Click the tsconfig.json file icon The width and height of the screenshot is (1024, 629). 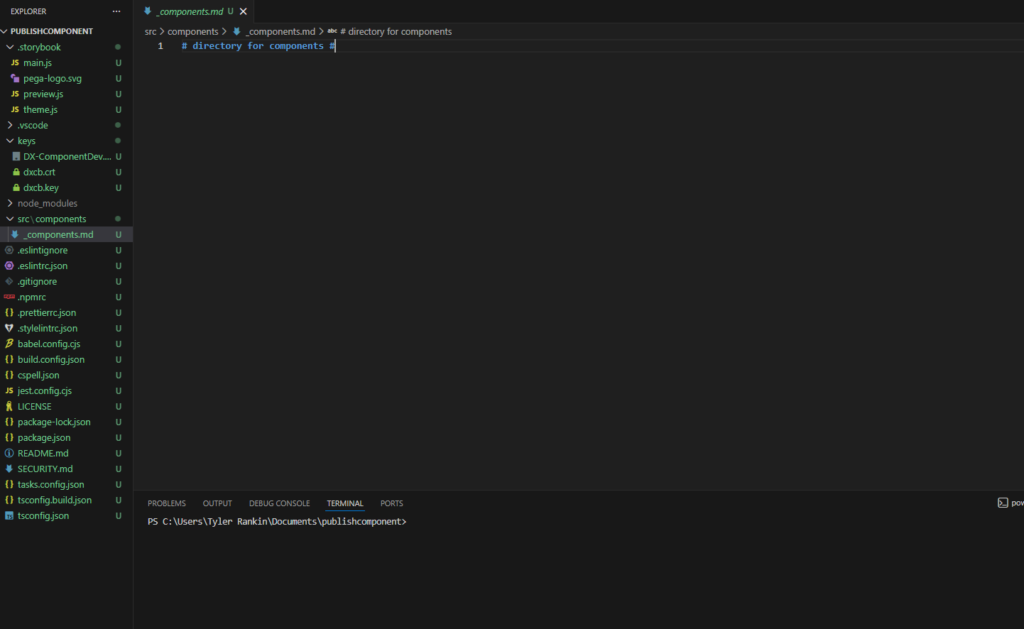[x=9, y=516]
